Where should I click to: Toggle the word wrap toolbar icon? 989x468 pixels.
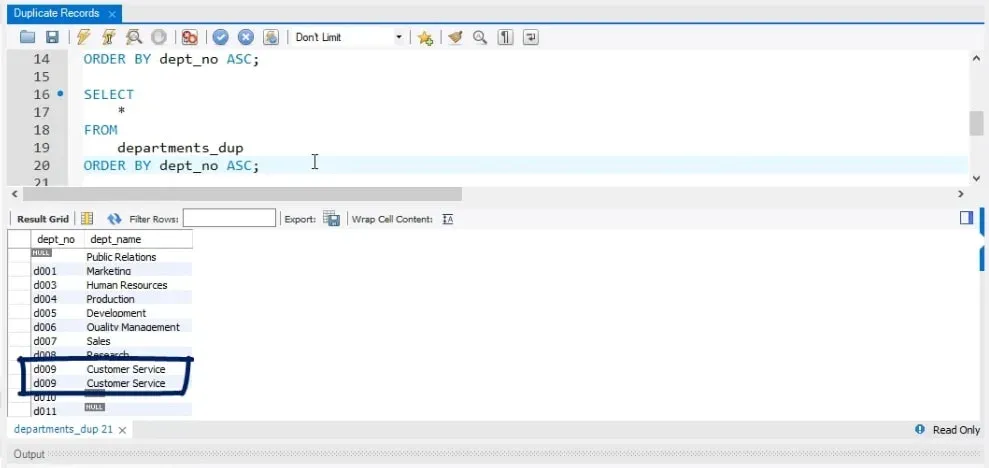(x=531, y=37)
